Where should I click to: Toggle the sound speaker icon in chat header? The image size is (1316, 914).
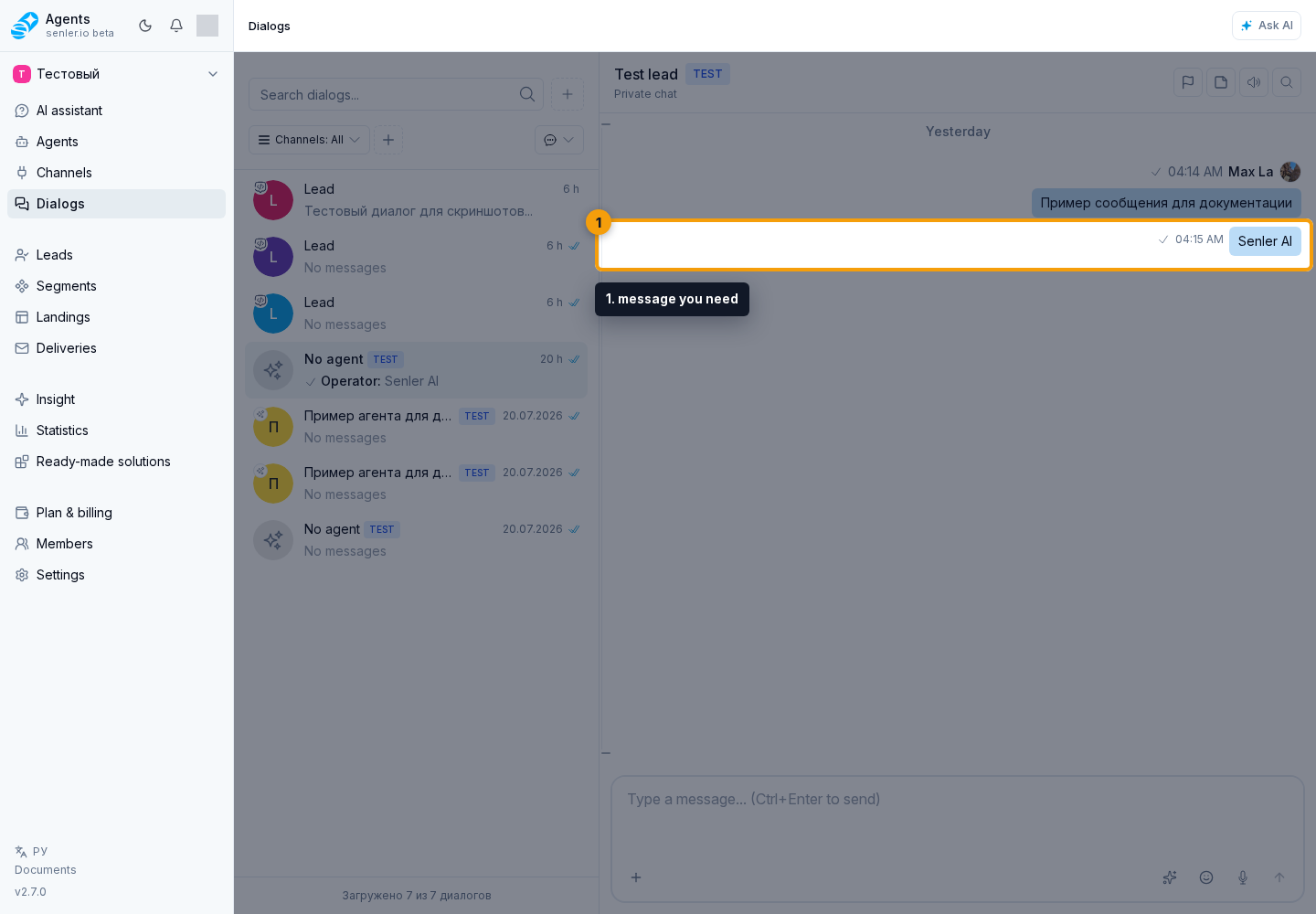(x=1254, y=82)
